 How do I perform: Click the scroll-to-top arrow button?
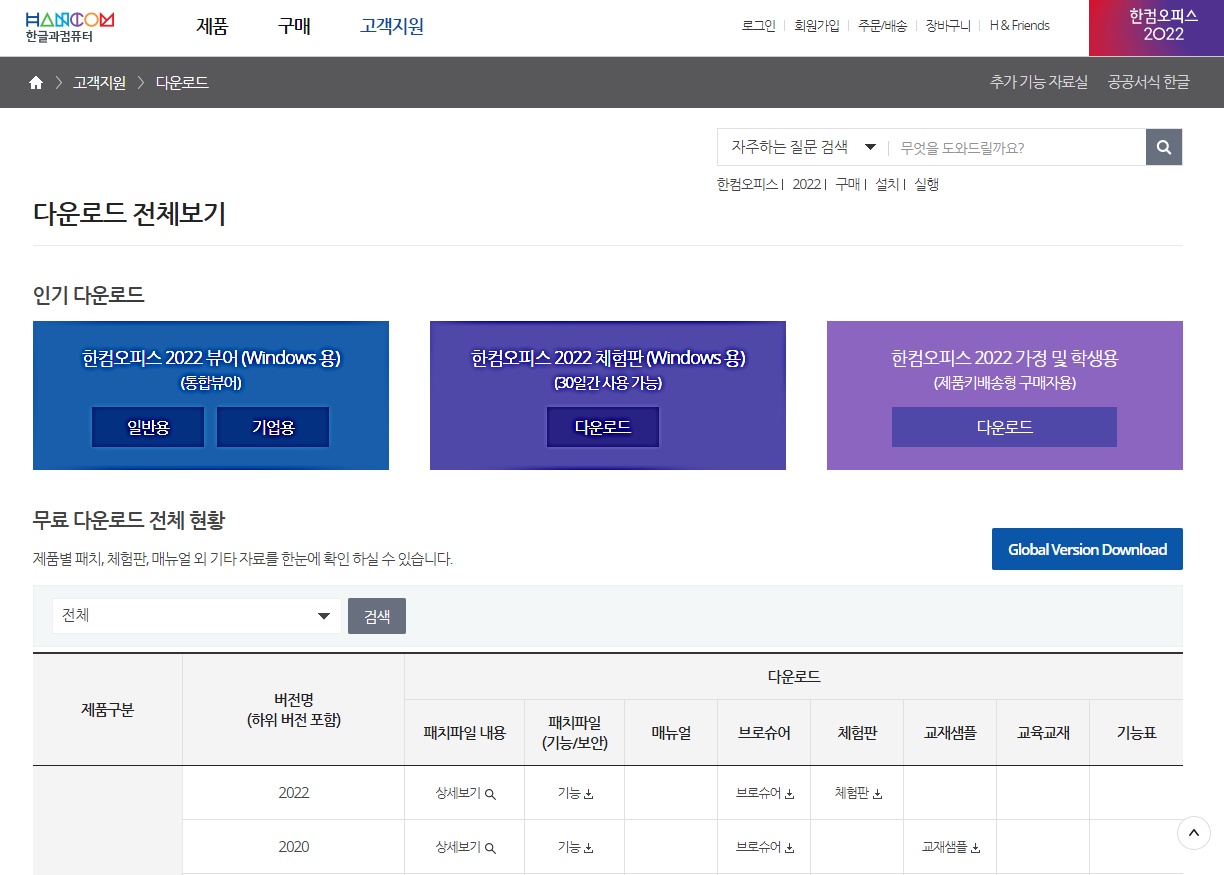coord(1194,832)
